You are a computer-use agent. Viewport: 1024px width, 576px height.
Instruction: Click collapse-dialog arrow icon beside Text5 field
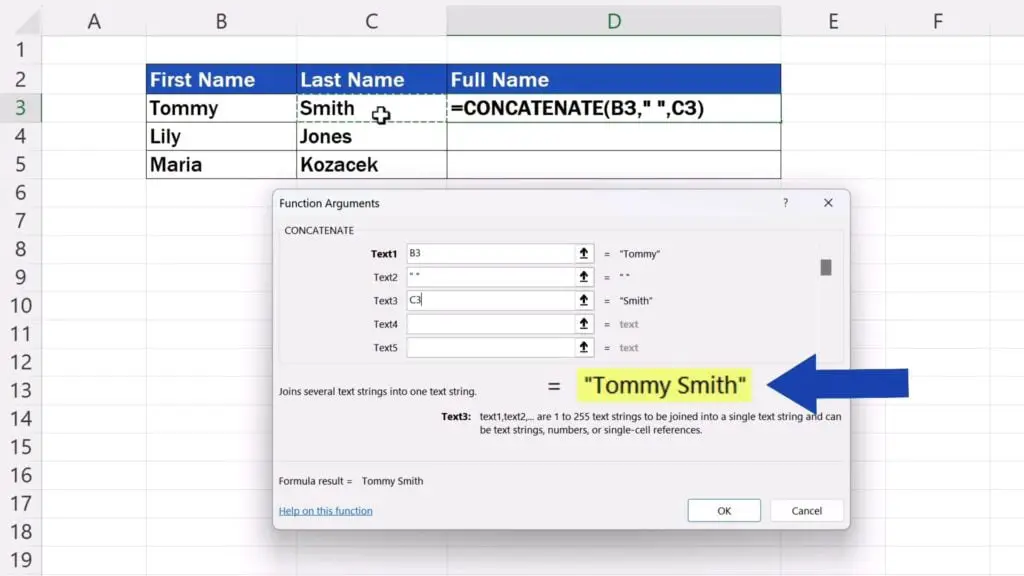(x=584, y=348)
